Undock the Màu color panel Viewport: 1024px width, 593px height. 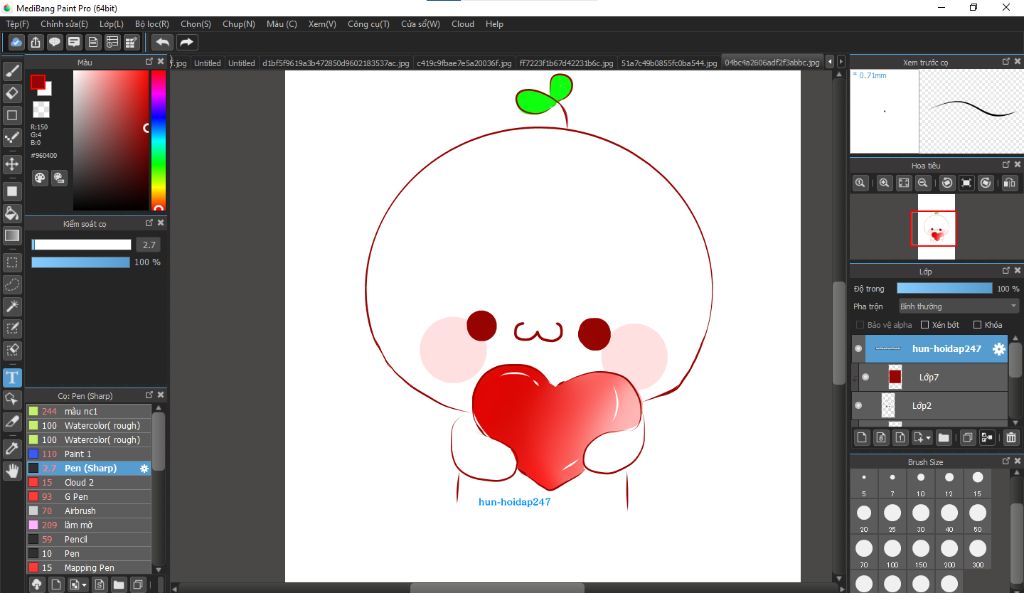(149, 61)
